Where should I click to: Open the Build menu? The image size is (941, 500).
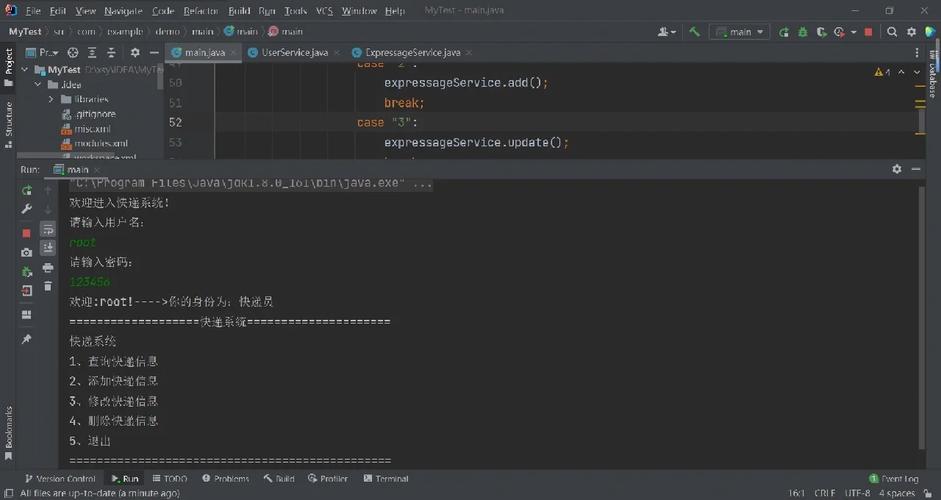(x=239, y=11)
